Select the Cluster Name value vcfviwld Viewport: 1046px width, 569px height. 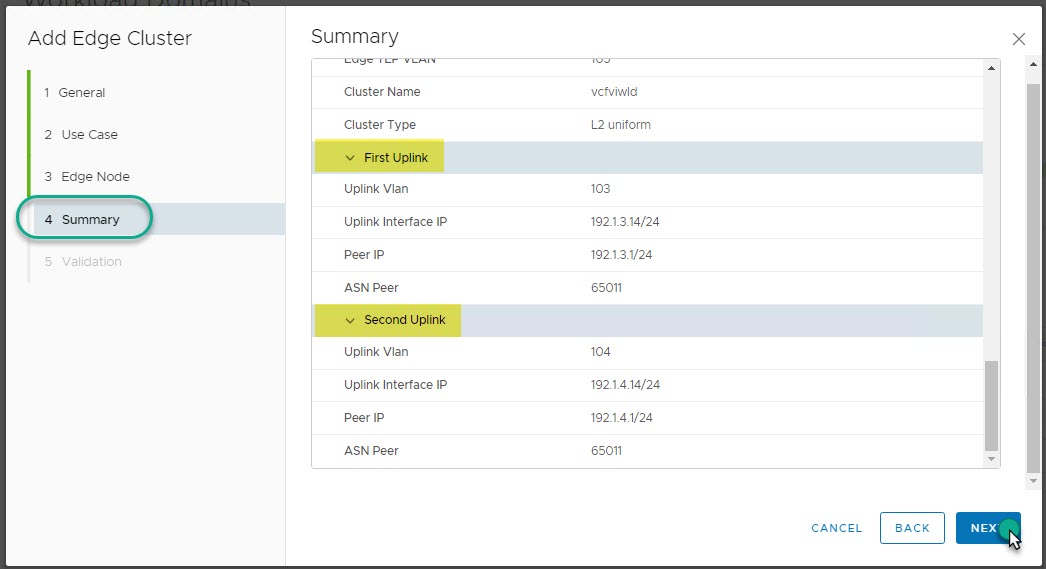click(614, 92)
